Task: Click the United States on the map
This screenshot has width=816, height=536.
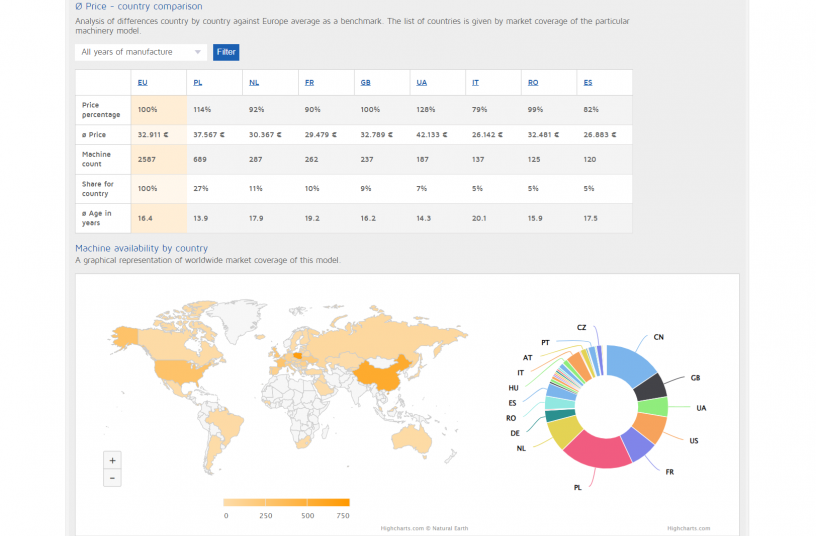Action: tap(180, 371)
